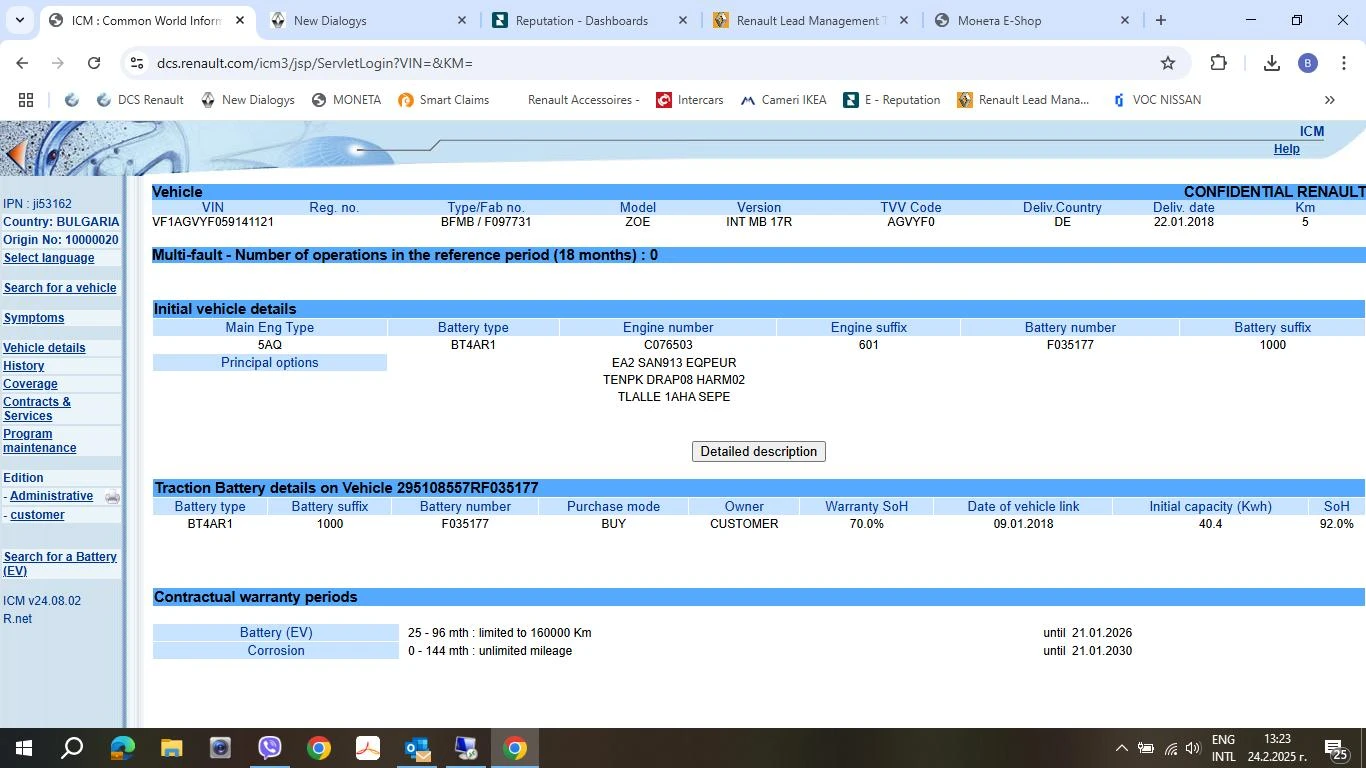Bookmark this page with the star icon
1366x768 pixels.
(x=1168, y=63)
